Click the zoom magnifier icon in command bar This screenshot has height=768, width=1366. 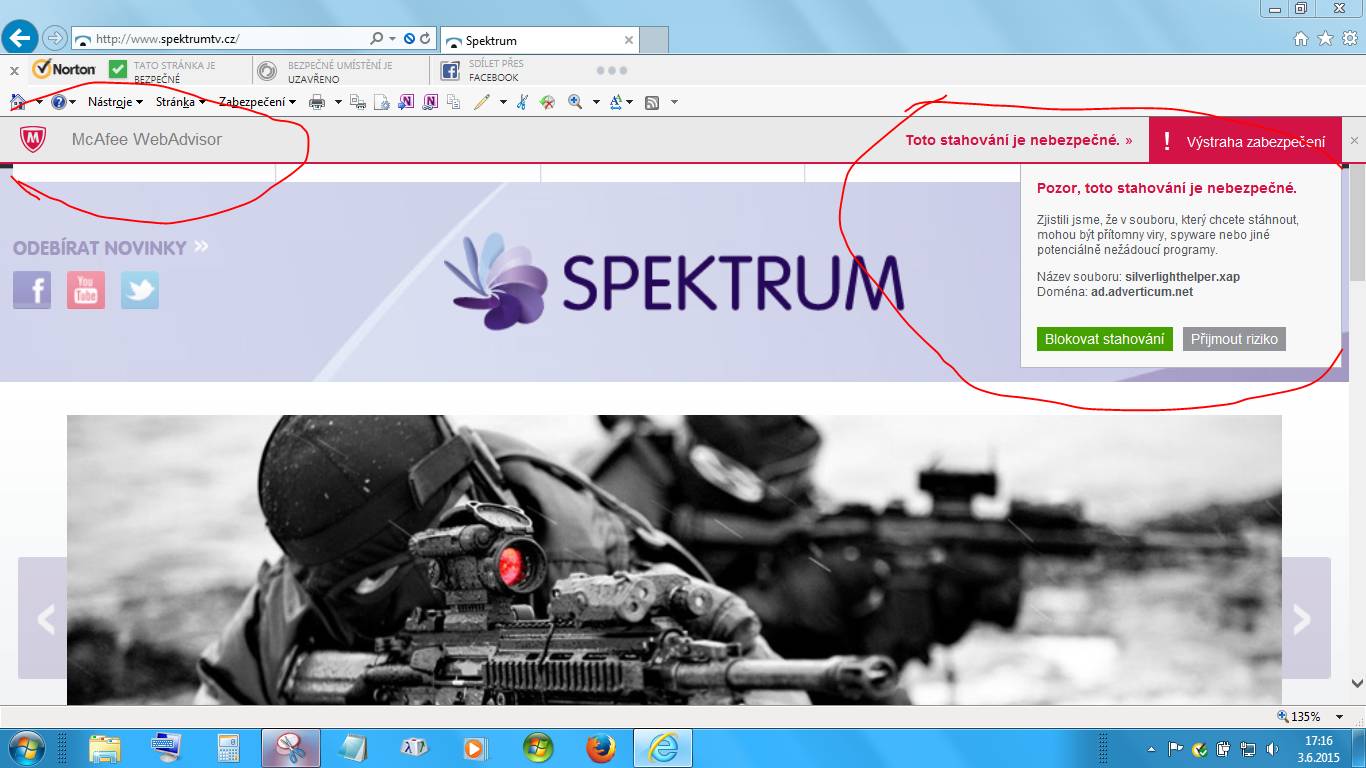pyautogui.click(x=575, y=102)
